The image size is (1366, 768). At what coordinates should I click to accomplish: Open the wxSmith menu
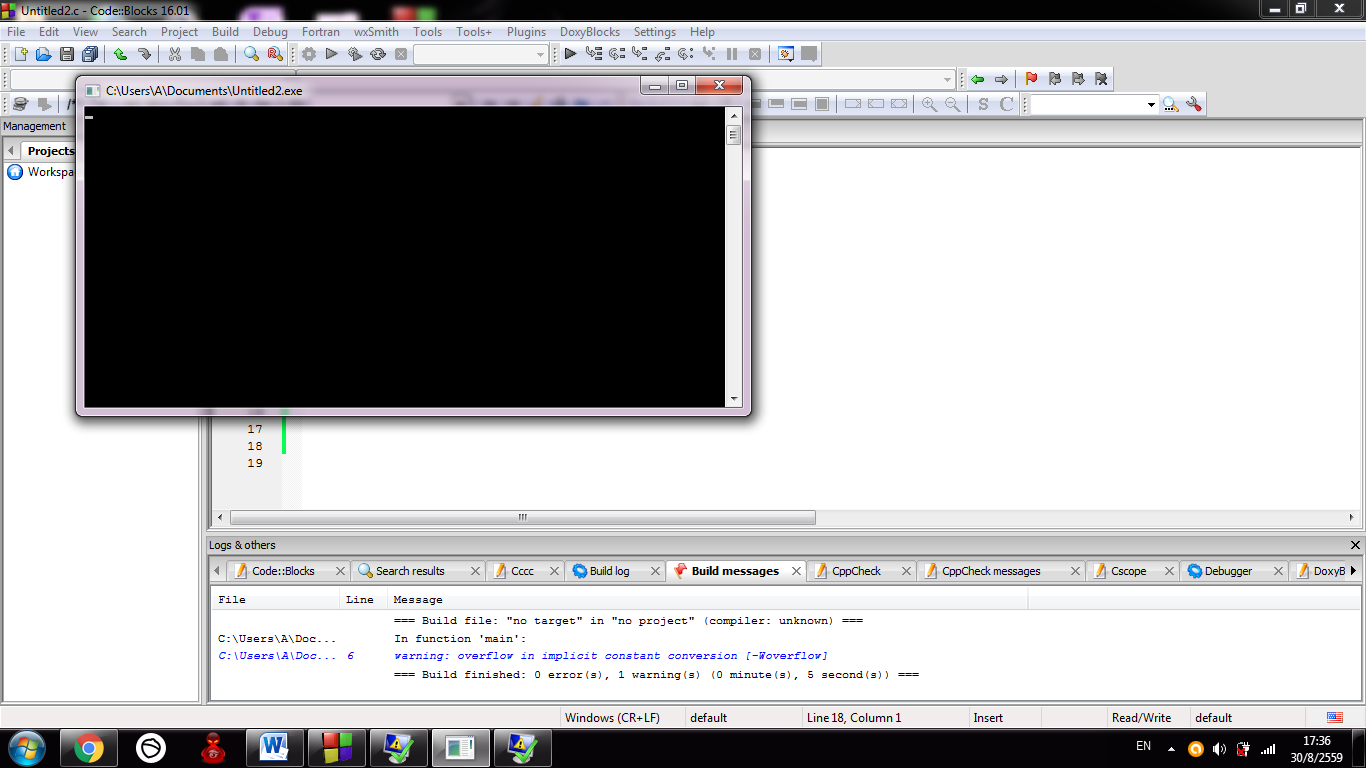pos(376,32)
